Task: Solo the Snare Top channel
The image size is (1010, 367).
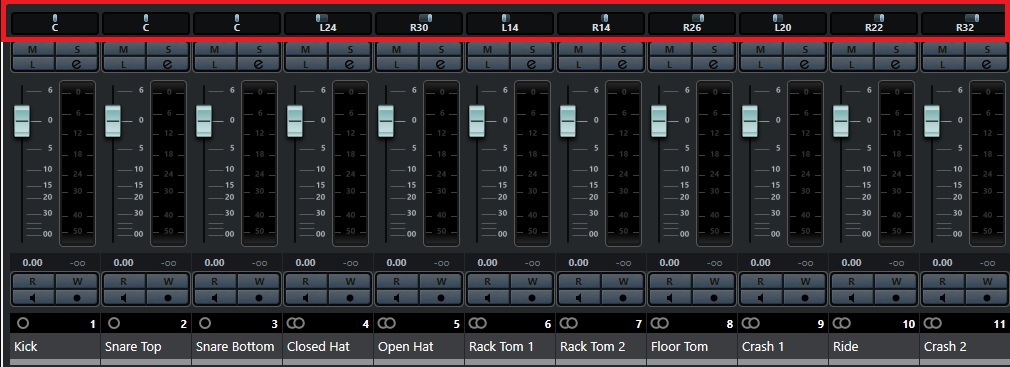Action: click(167, 50)
